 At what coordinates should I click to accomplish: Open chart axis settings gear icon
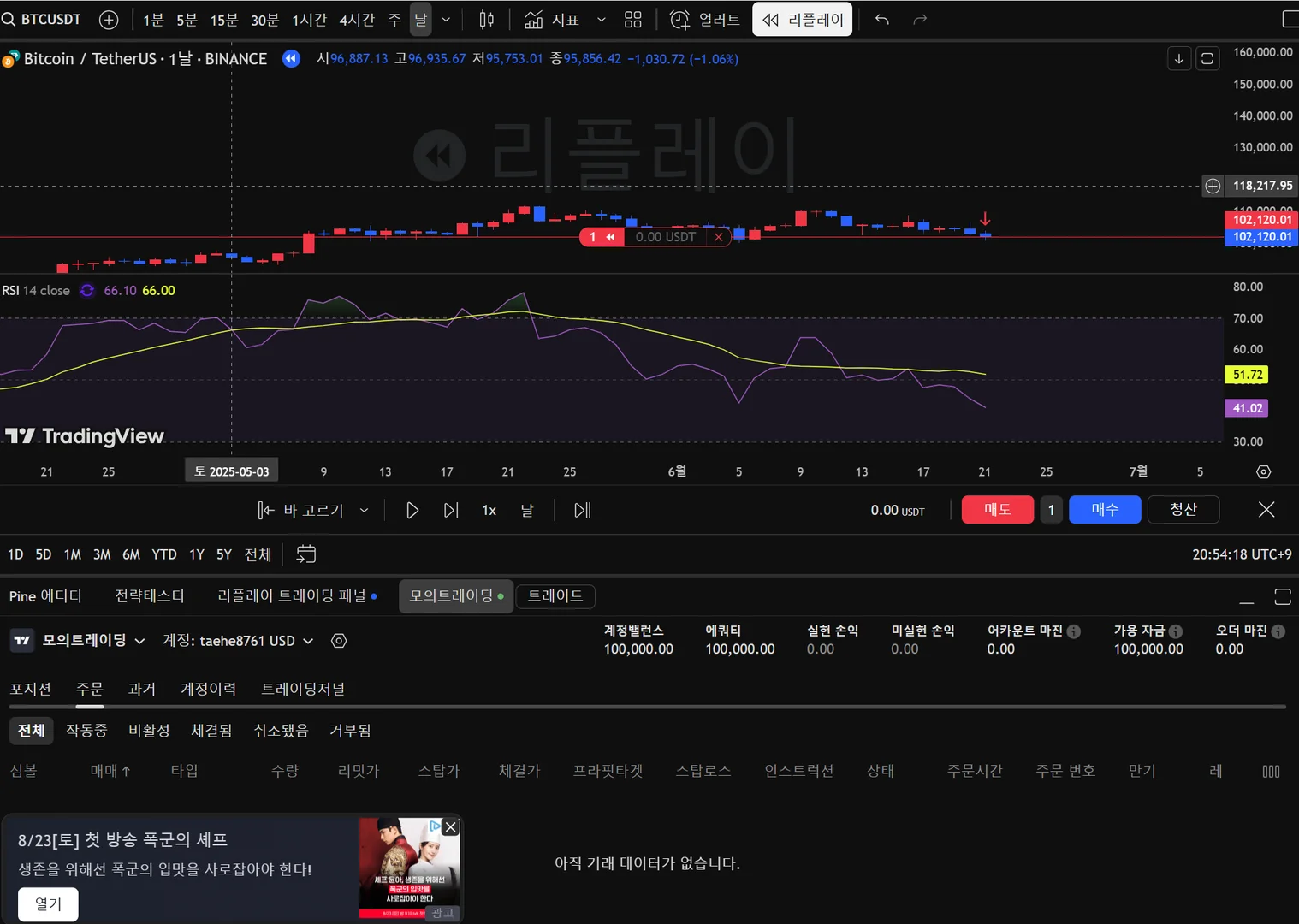(x=1263, y=471)
